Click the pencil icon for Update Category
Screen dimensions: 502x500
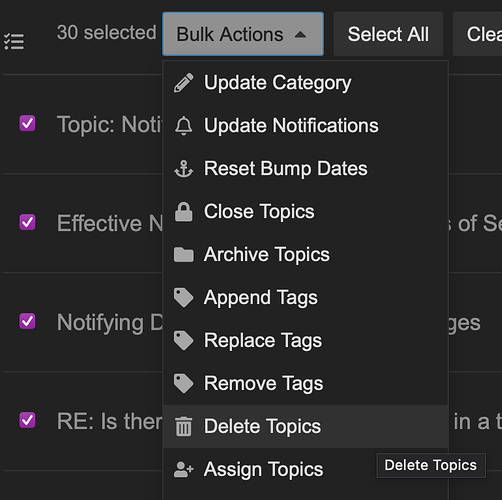184,83
